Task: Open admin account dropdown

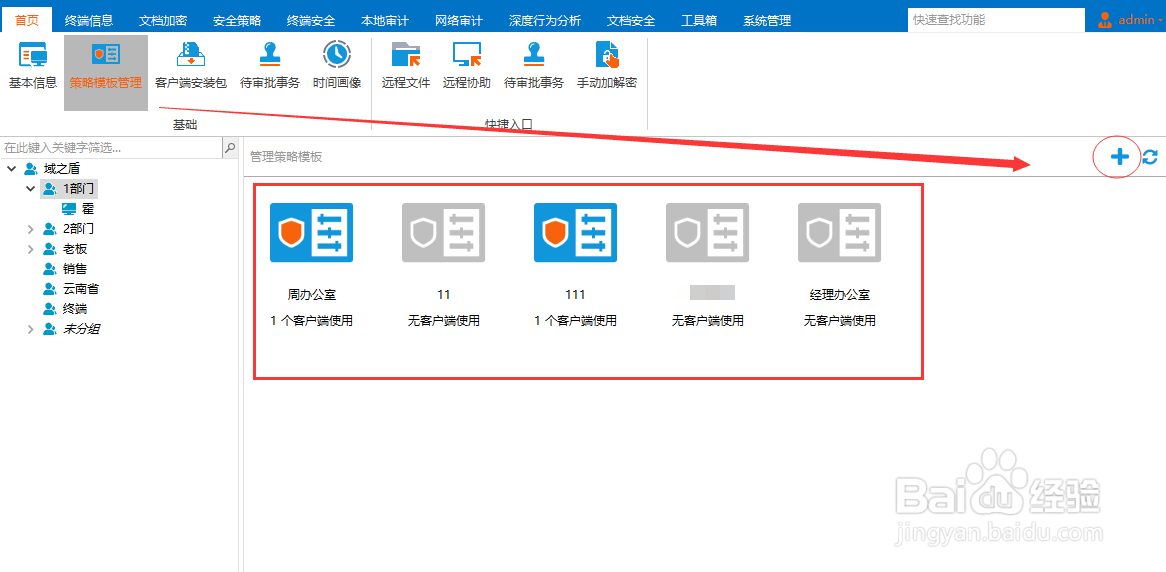Action: point(1160,22)
